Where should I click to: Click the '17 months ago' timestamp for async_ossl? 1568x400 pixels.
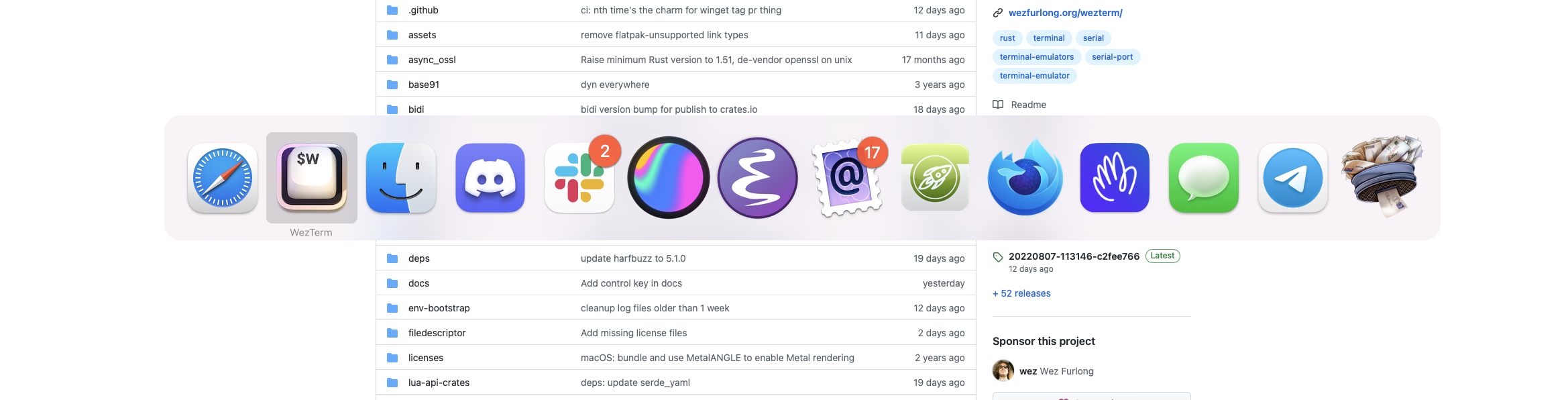933,60
